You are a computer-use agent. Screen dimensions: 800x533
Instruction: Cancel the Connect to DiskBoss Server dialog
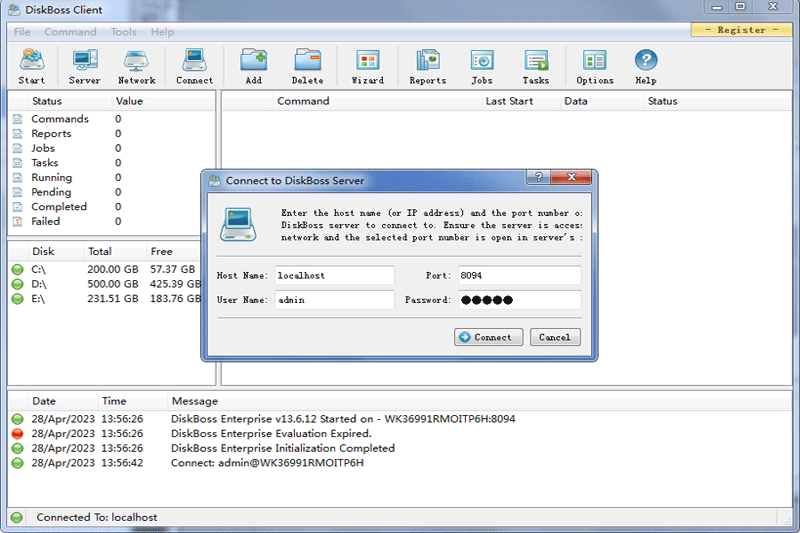point(555,337)
